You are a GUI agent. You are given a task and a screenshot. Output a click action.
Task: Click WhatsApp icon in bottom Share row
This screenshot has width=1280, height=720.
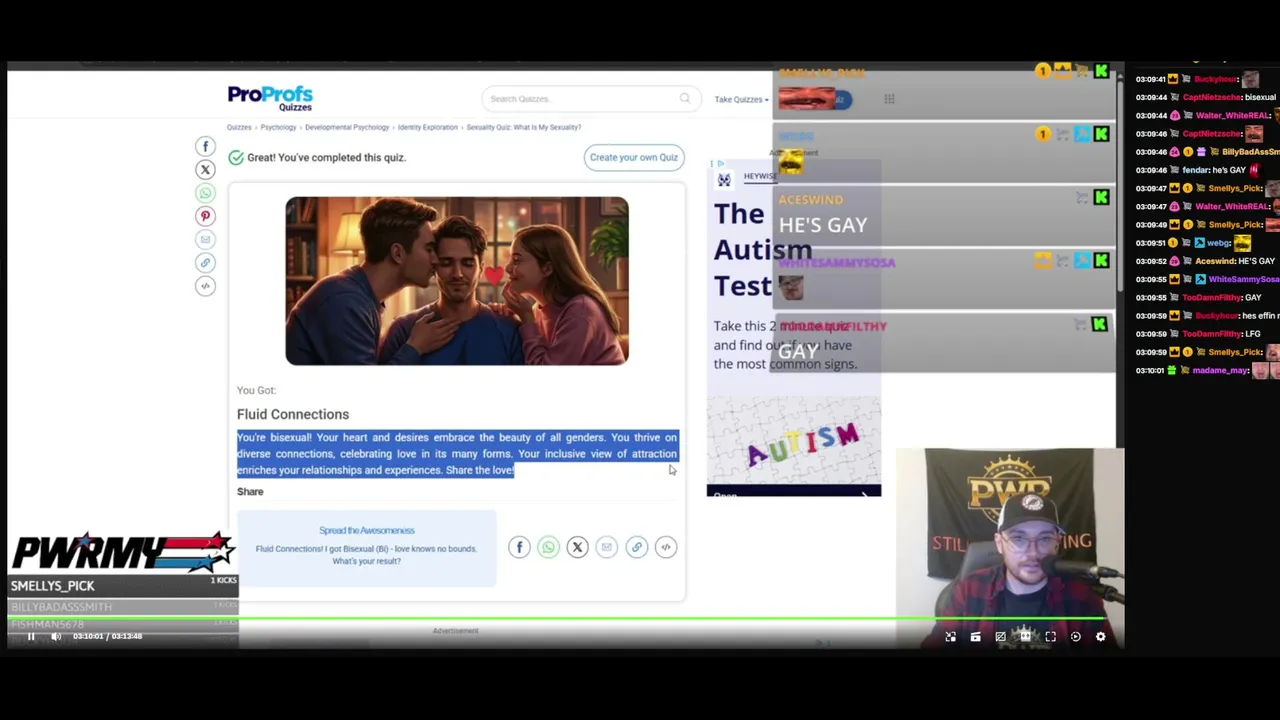coord(548,547)
